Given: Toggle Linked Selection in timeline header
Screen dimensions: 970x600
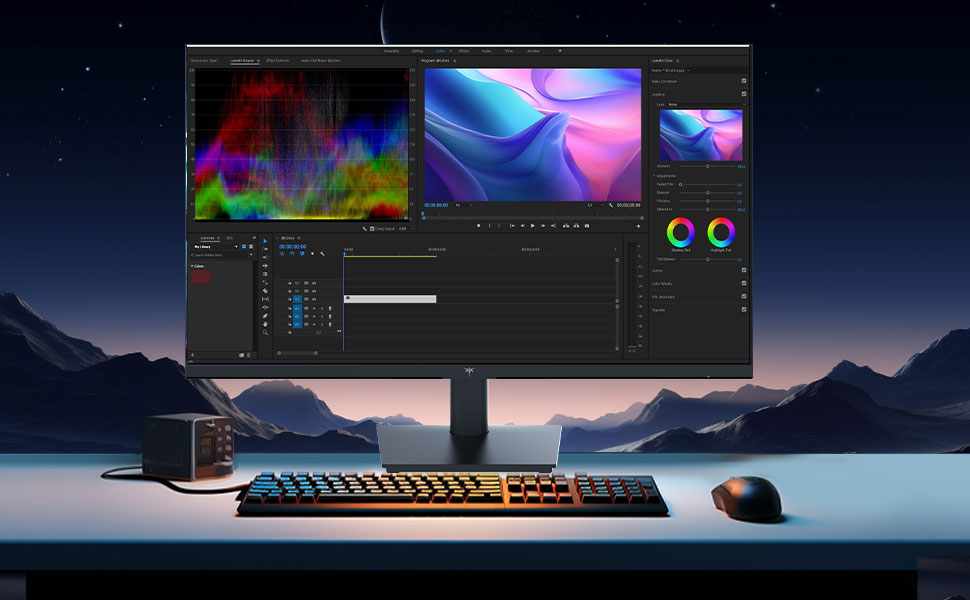Looking at the screenshot, I should pyautogui.click(x=302, y=253).
